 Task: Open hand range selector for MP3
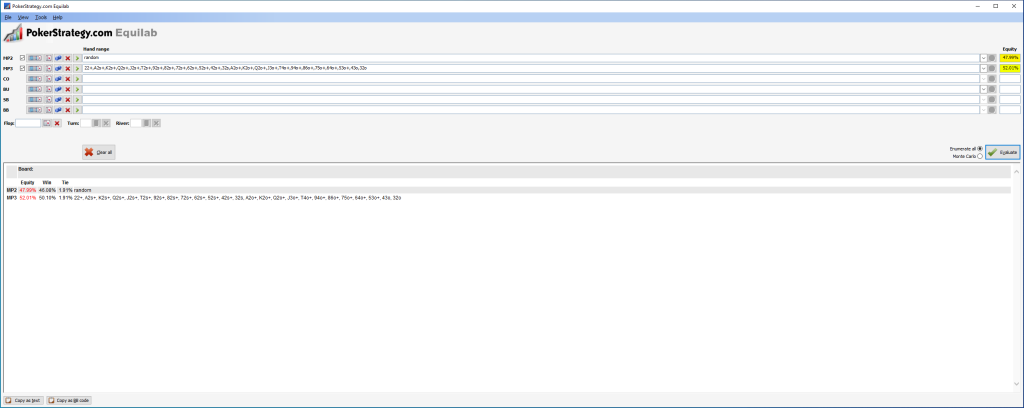point(35,69)
